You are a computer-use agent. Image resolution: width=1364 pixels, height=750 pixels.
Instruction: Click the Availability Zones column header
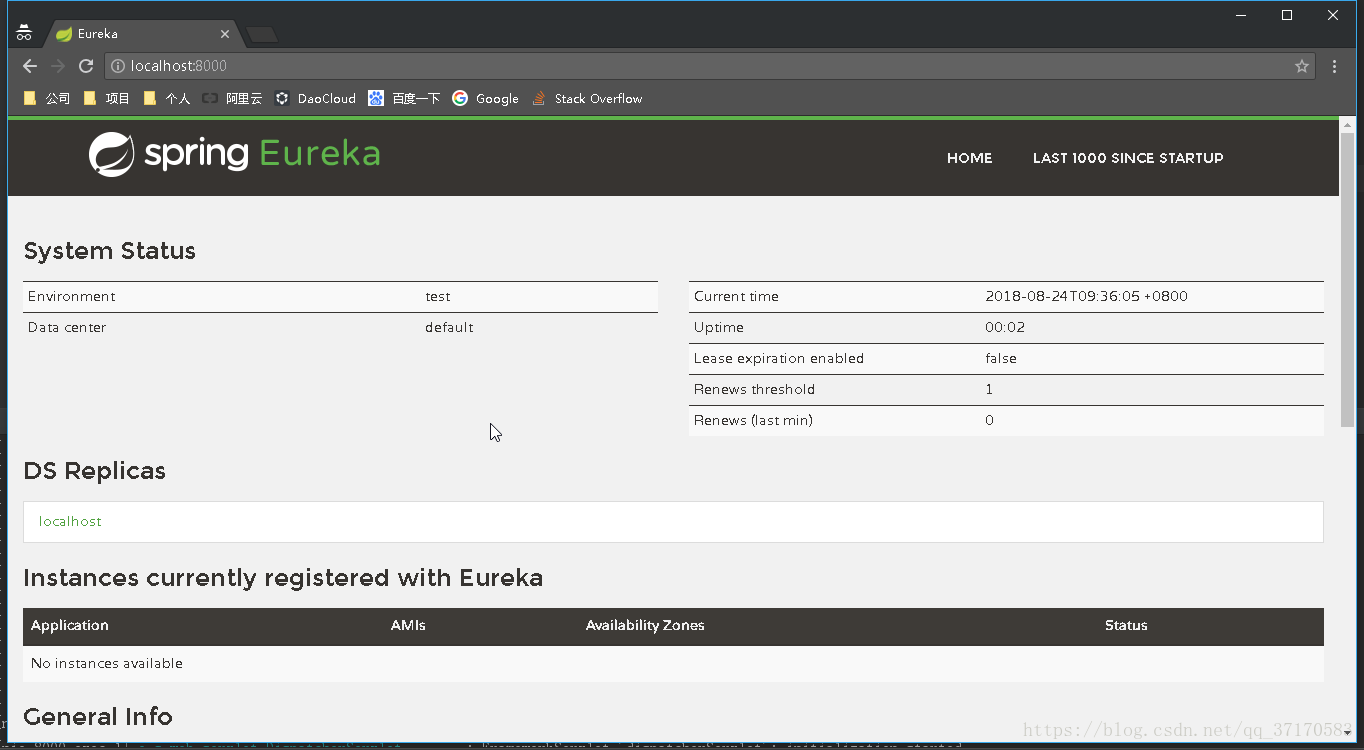[x=645, y=625]
